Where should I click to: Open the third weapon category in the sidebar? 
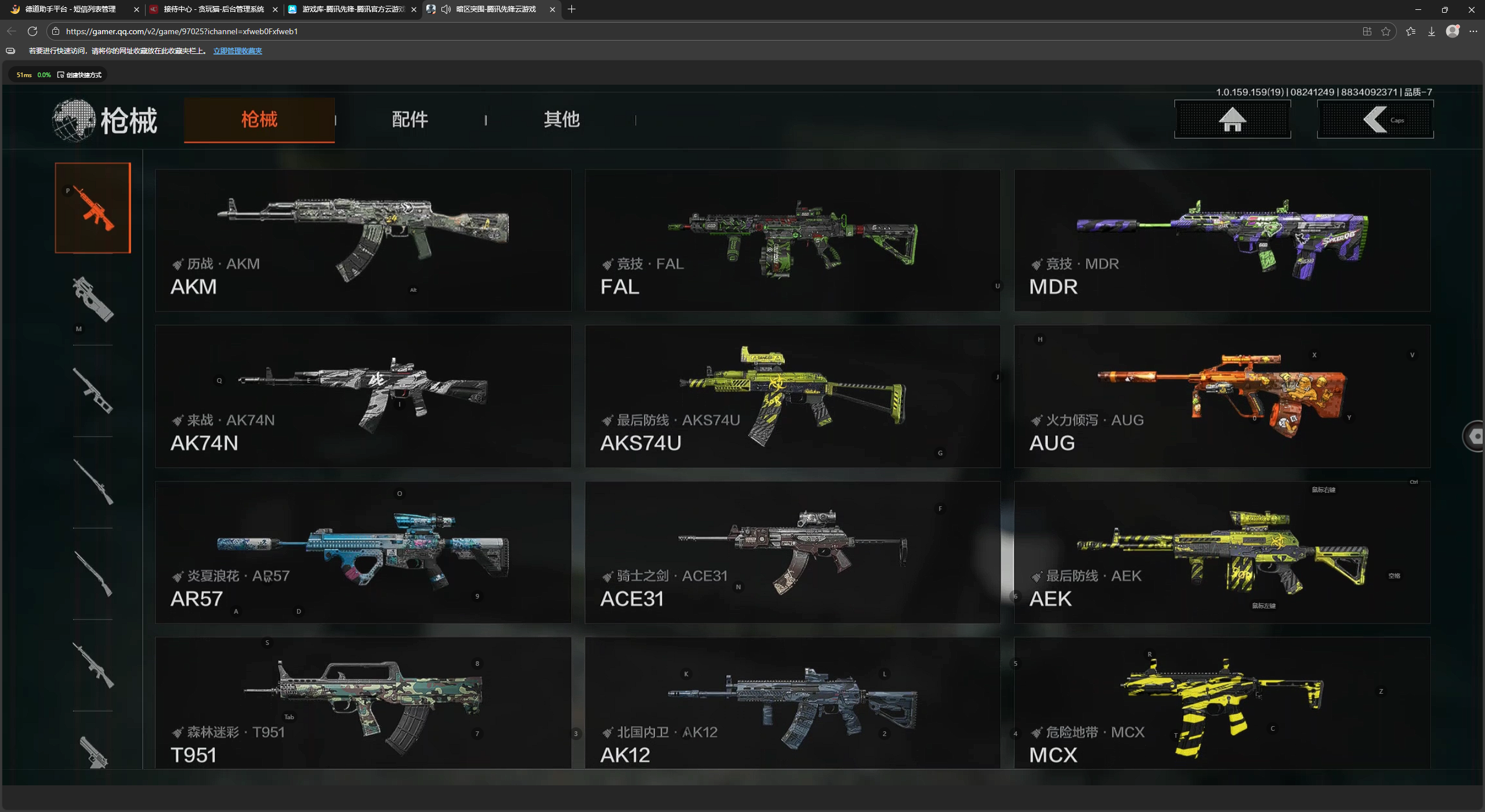tap(93, 390)
